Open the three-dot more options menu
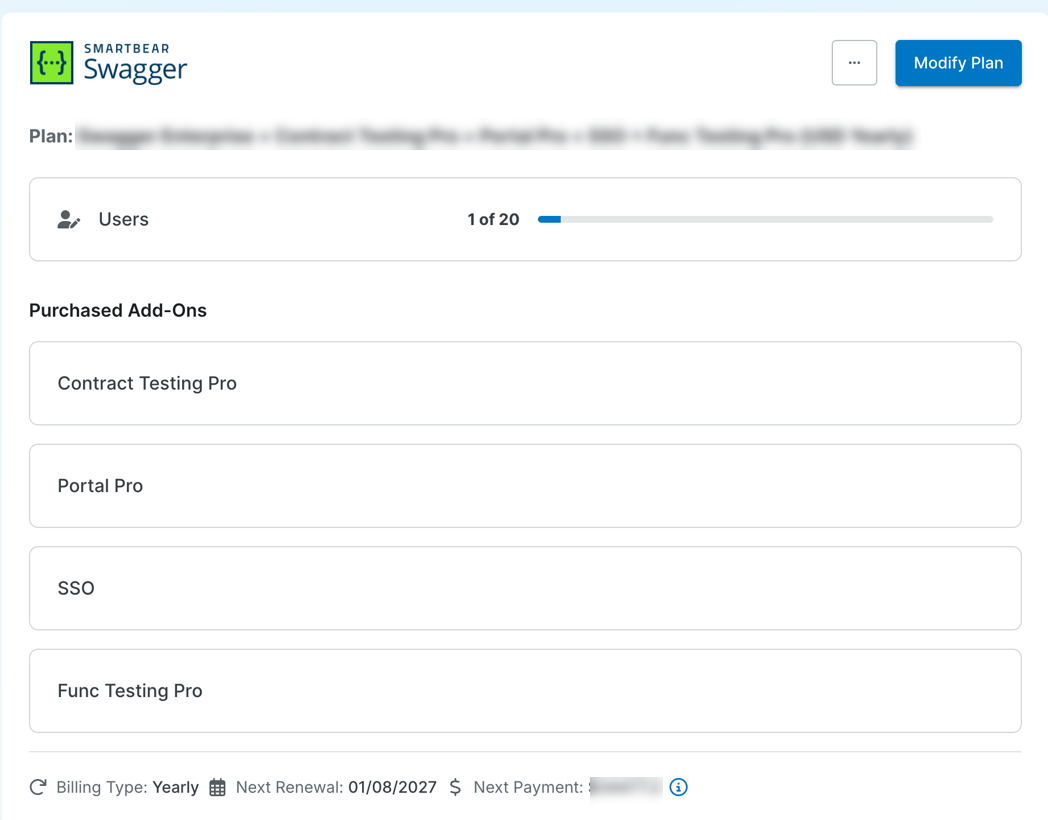This screenshot has height=820, width=1048. pyautogui.click(x=854, y=63)
